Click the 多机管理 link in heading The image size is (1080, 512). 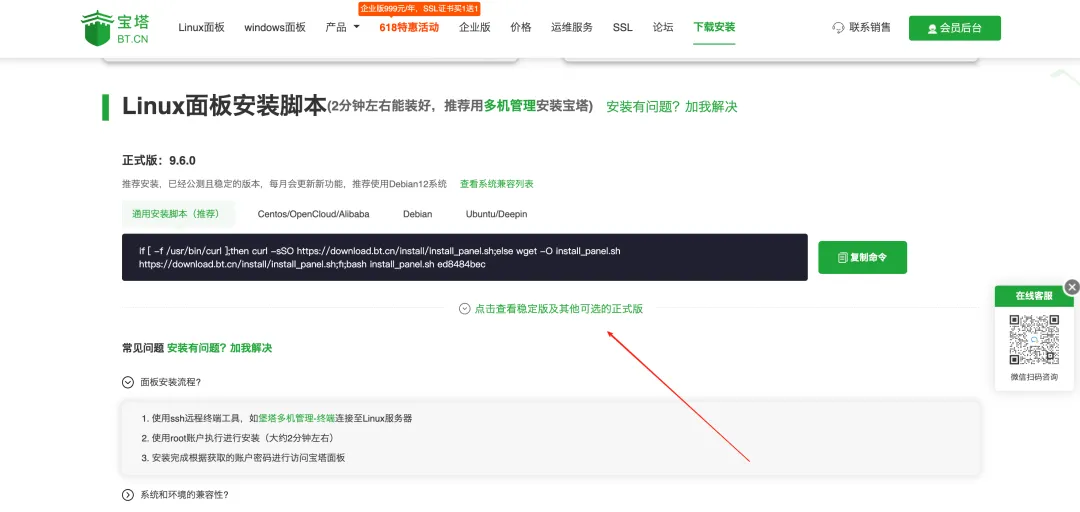(510, 106)
